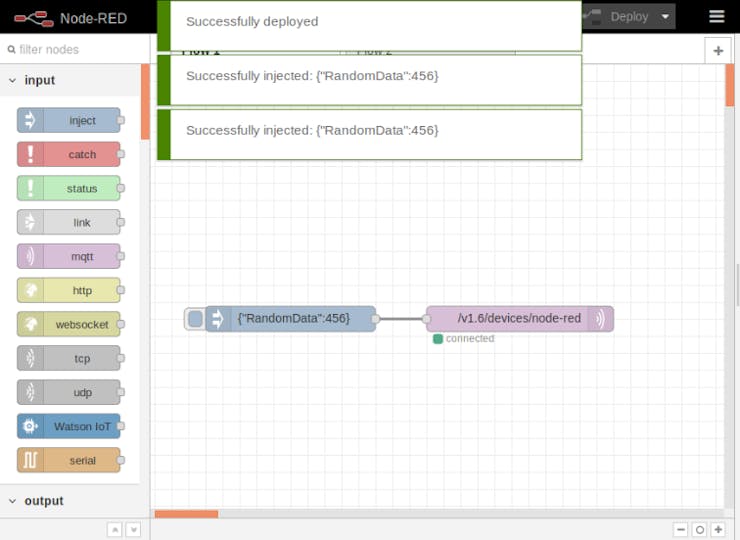Trigger the RandomData inject node button
The height and width of the screenshot is (540, 740).
(195, 319)
